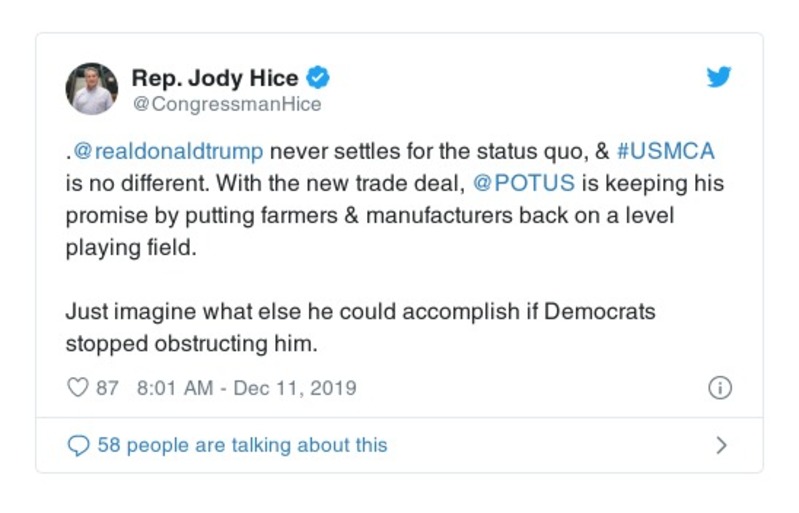Open the @realdonaldtrump mention
The height and width of the screenshot is (513, 799).
point(168,152)
